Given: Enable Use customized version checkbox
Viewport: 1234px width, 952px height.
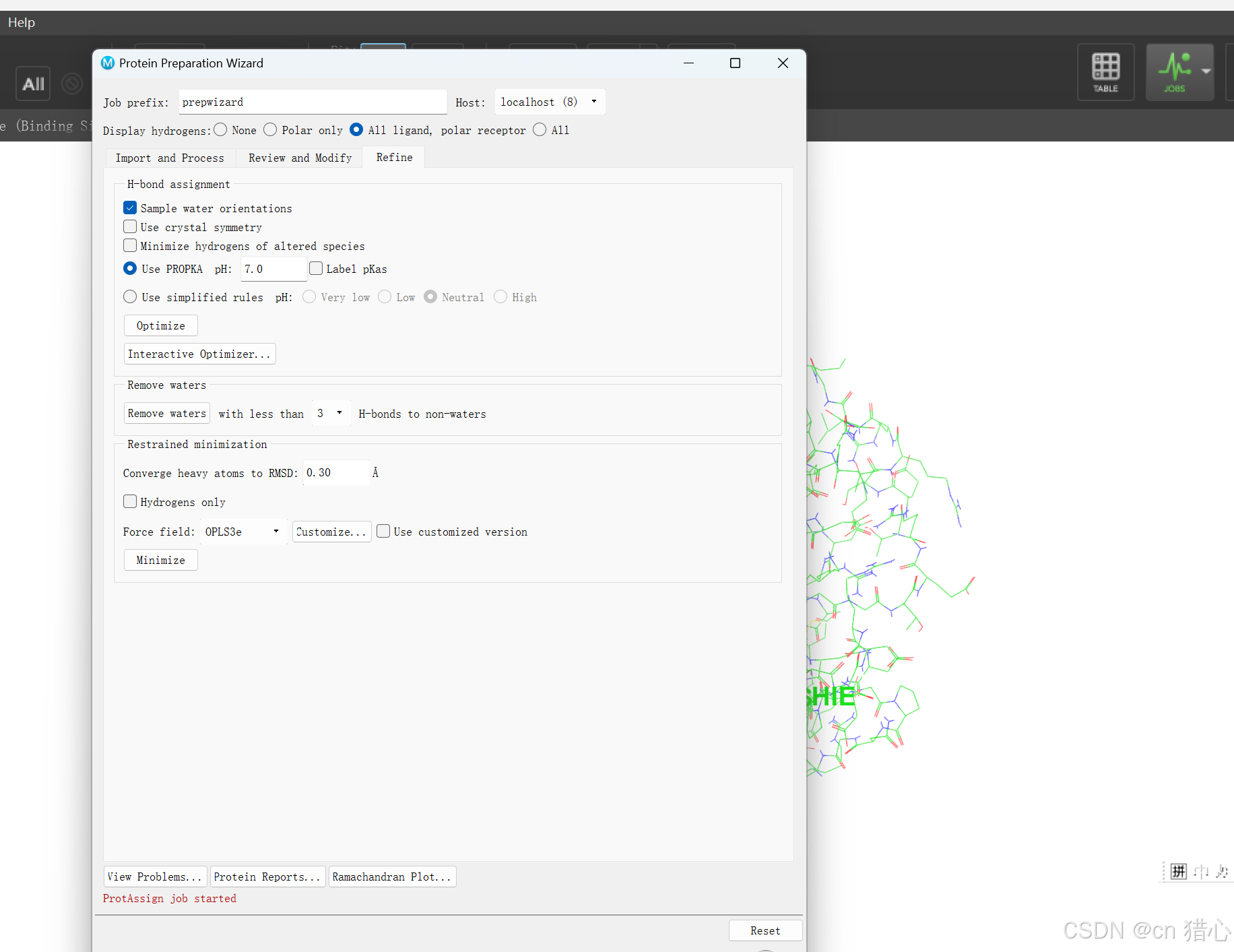Looking at the screenshot, I should (383, 531).
